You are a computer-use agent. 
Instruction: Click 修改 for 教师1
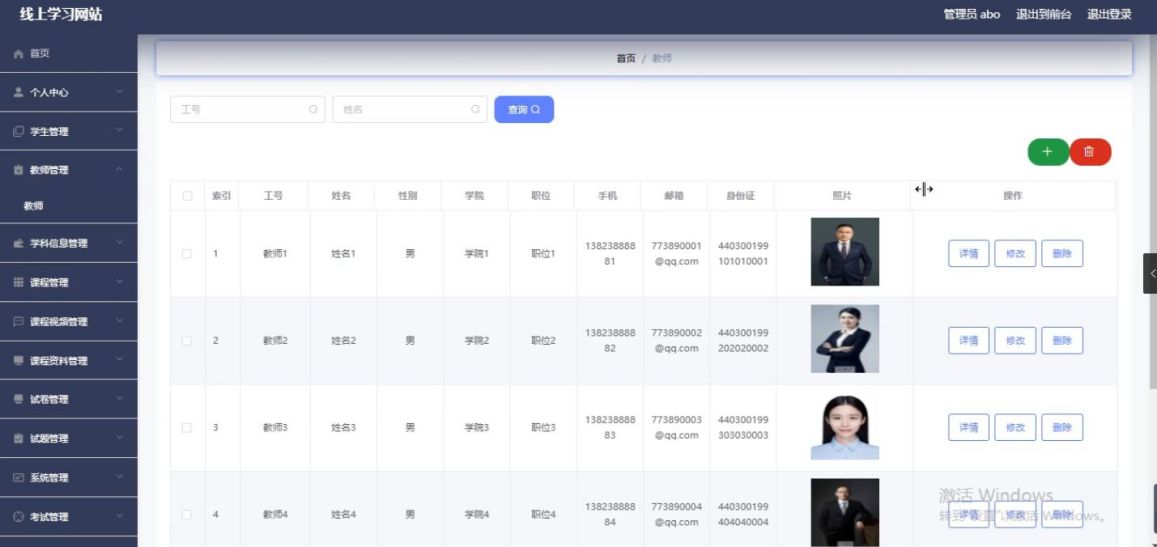coord(1015,253)
